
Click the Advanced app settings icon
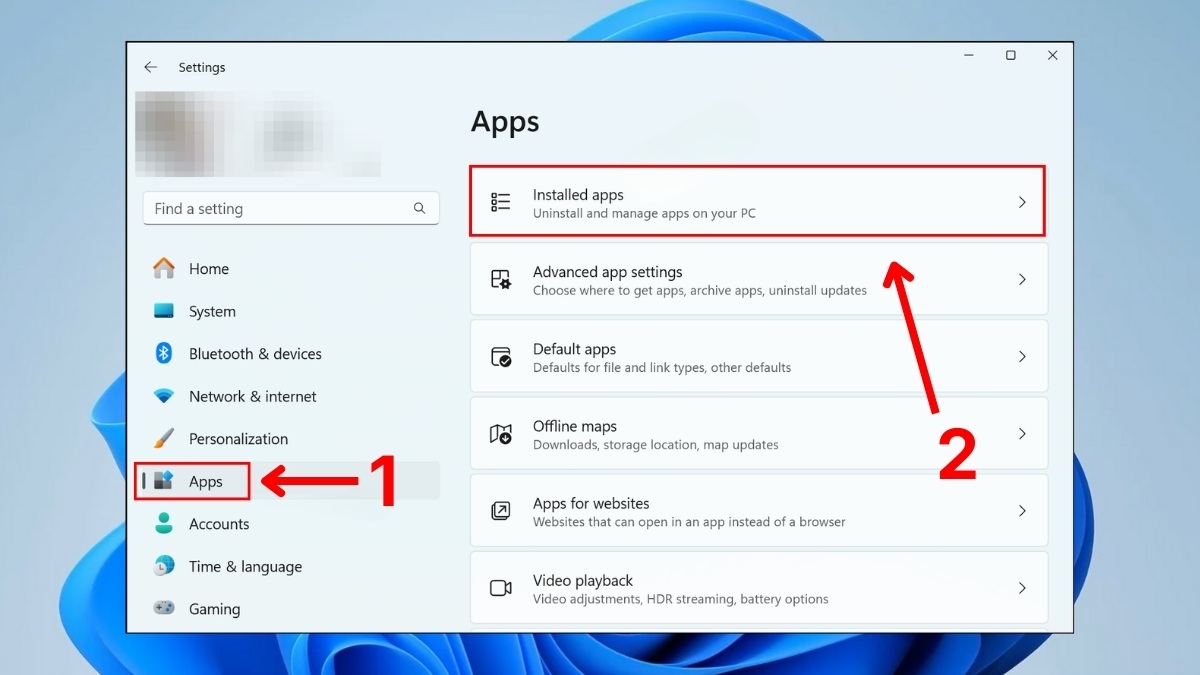coord(500,279)
